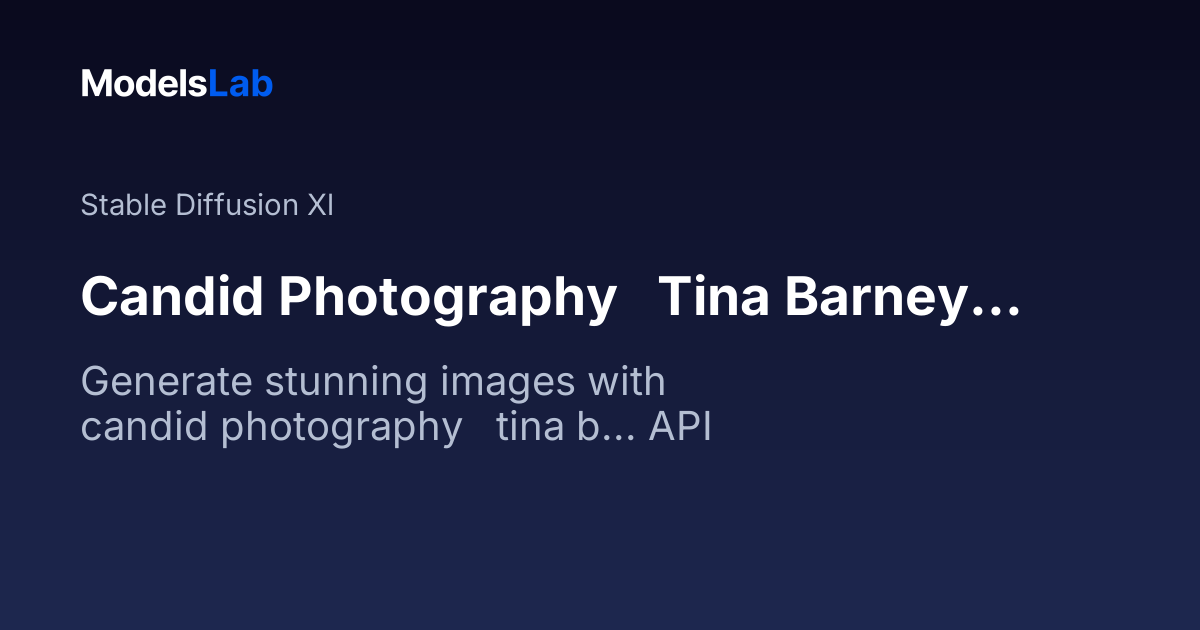1200x630 pixels.
Task: Select the "Stable Diffusion Xl" category label
Action: [207, 206]
